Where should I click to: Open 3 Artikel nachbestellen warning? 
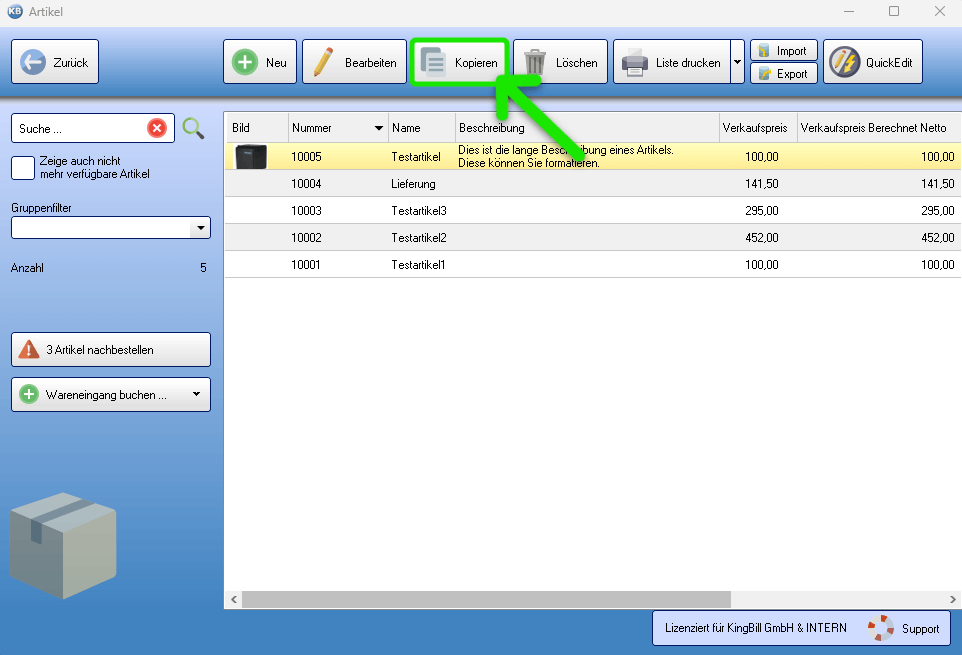click(x=110, y=350)
